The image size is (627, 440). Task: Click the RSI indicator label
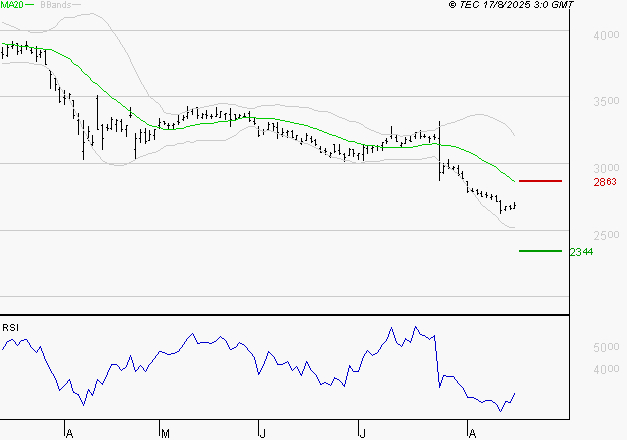click(10, 327)
